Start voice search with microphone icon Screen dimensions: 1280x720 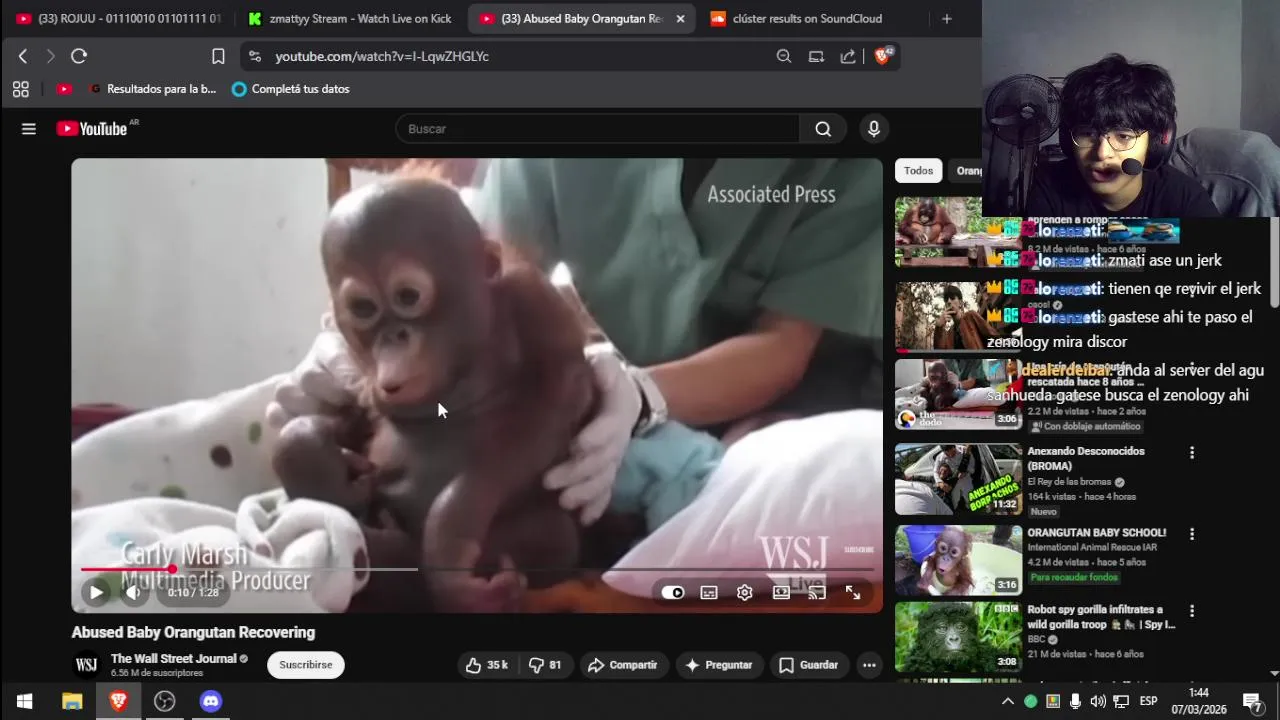coord(874,128)
